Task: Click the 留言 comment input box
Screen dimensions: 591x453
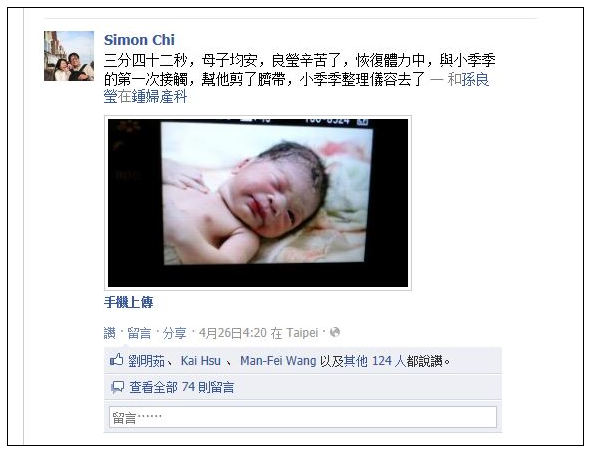Action: (303, 417)
